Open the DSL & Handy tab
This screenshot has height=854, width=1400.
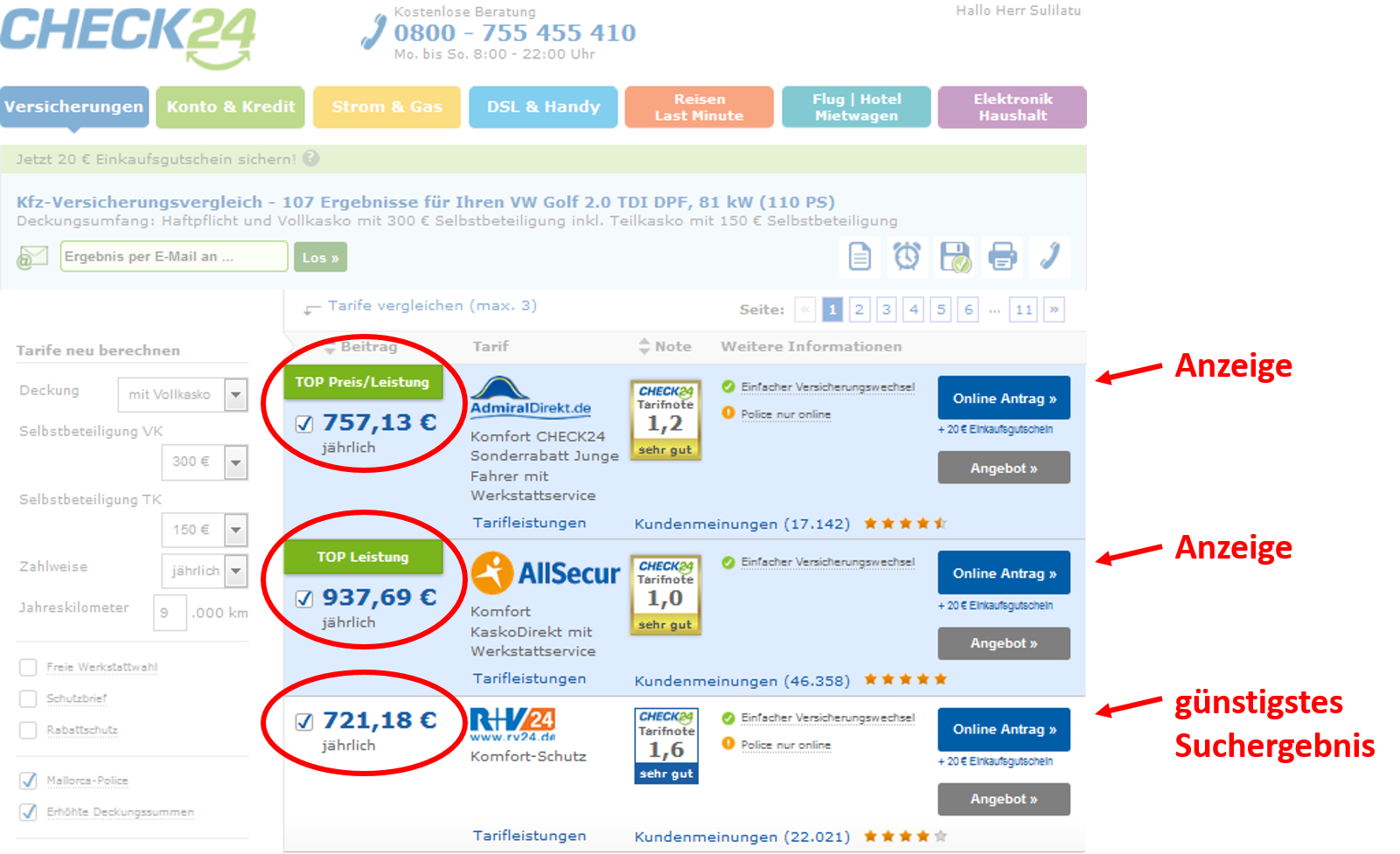543,107
